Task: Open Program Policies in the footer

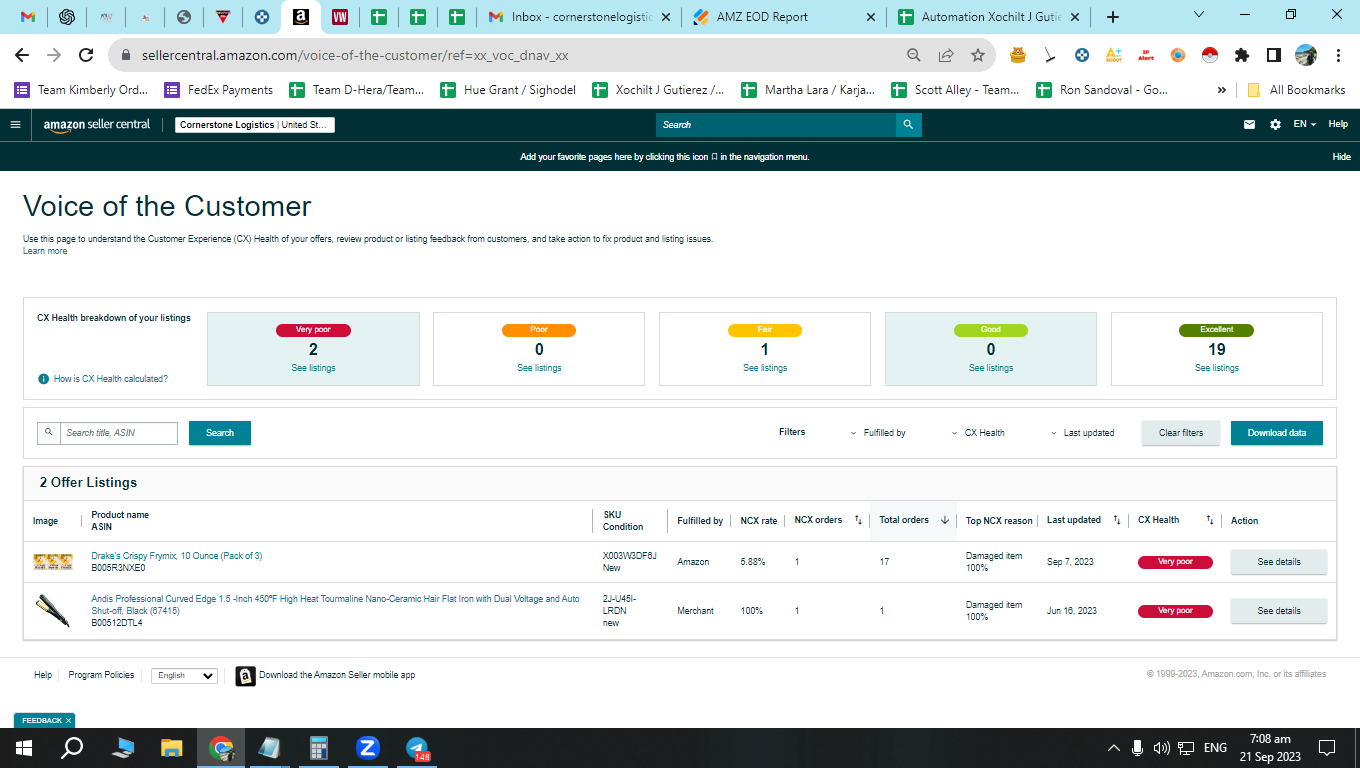Action: [x=101, y=675]
